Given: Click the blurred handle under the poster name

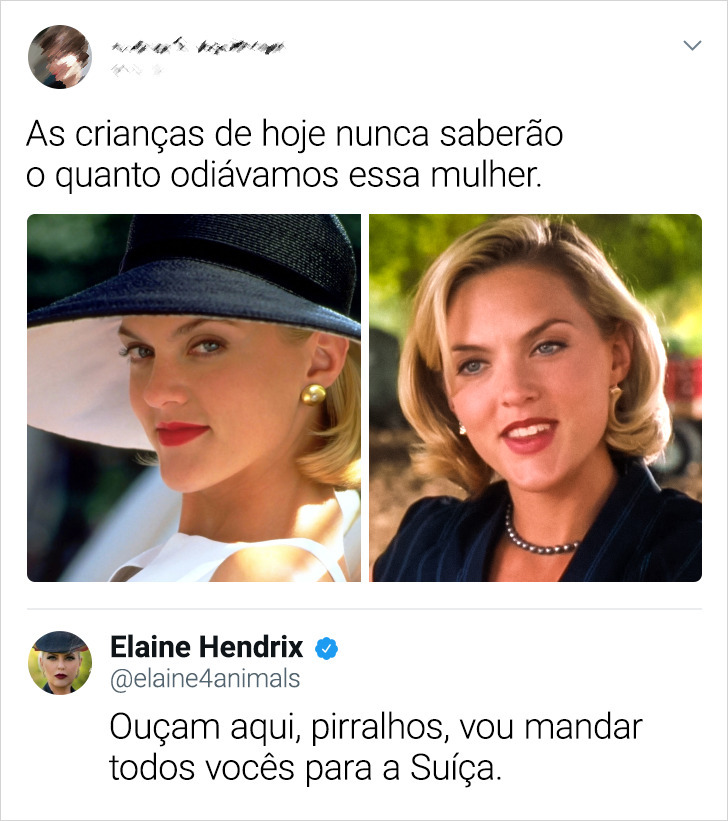Looking at the screenshot, I should pos(136,69).
